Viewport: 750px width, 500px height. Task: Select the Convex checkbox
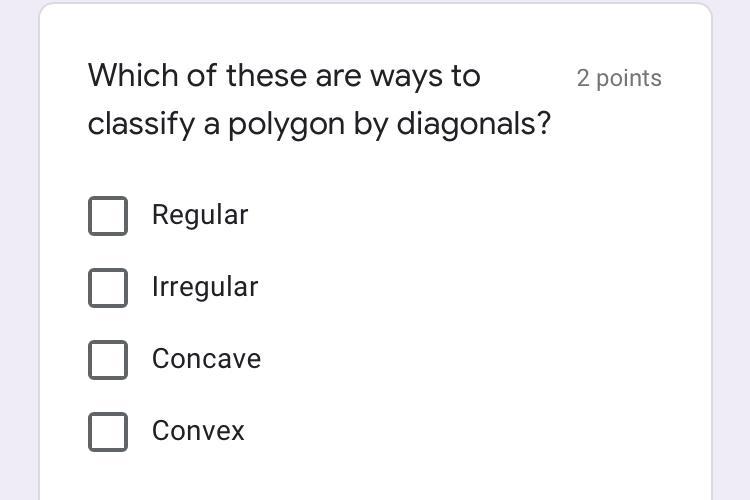click(x=108, y=432)
